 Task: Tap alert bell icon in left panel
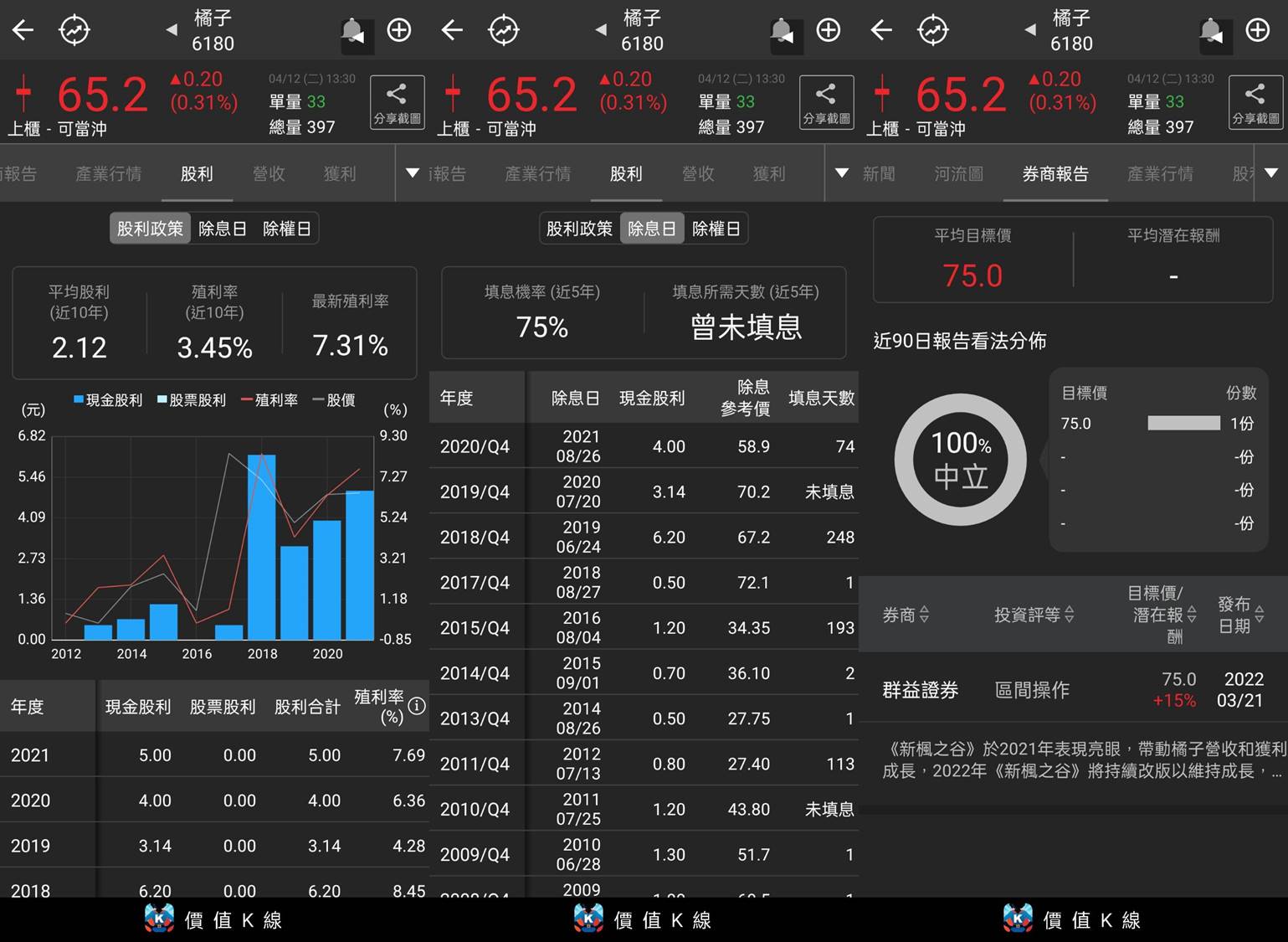(352, 31)
